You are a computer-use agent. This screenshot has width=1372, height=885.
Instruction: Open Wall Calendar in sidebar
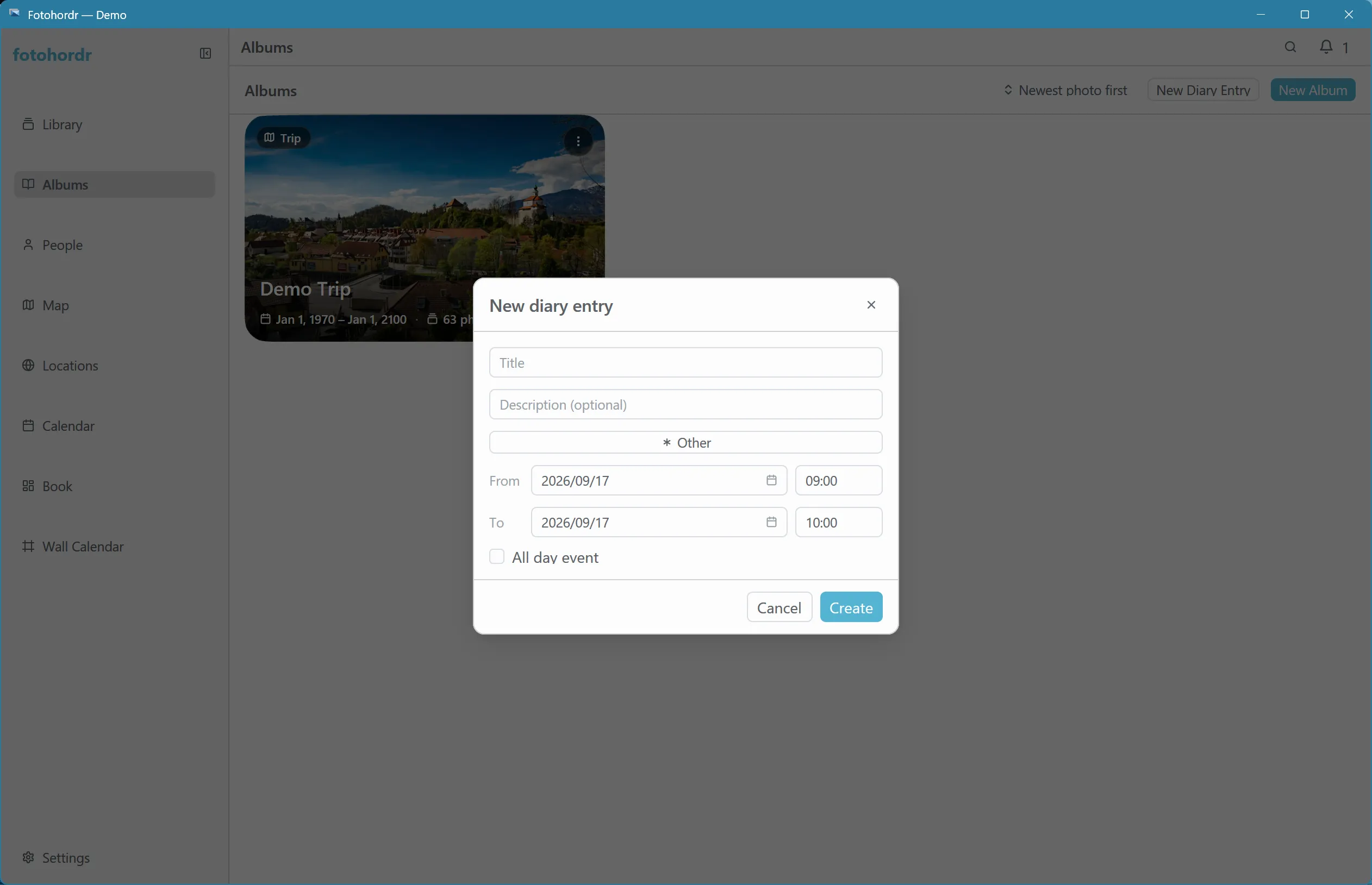pyautogui.click(x=115, y=547)
